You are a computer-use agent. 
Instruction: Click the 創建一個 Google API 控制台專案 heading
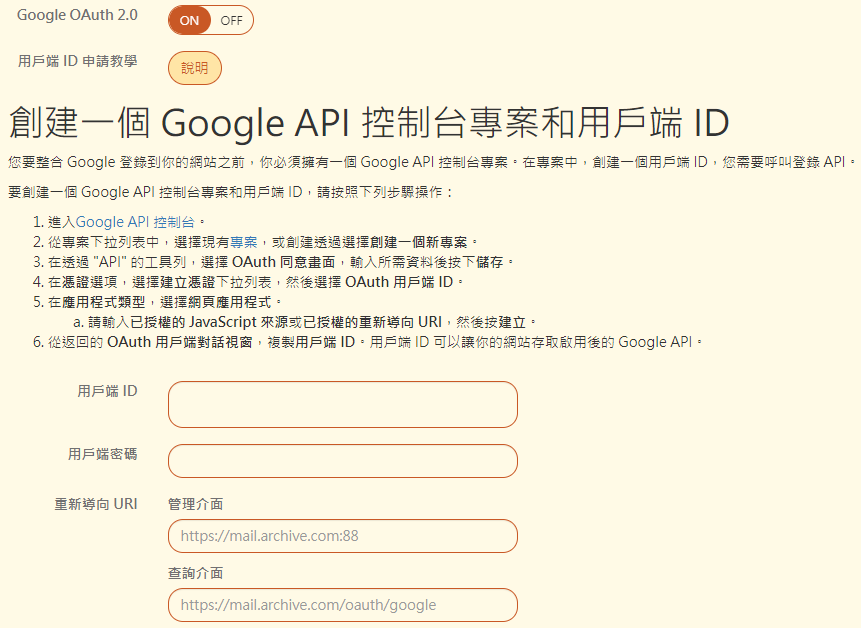click(368, 123)
